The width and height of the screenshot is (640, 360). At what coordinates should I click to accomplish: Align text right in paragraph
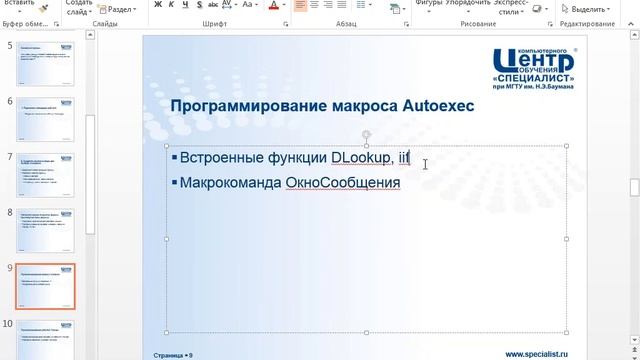328,5
